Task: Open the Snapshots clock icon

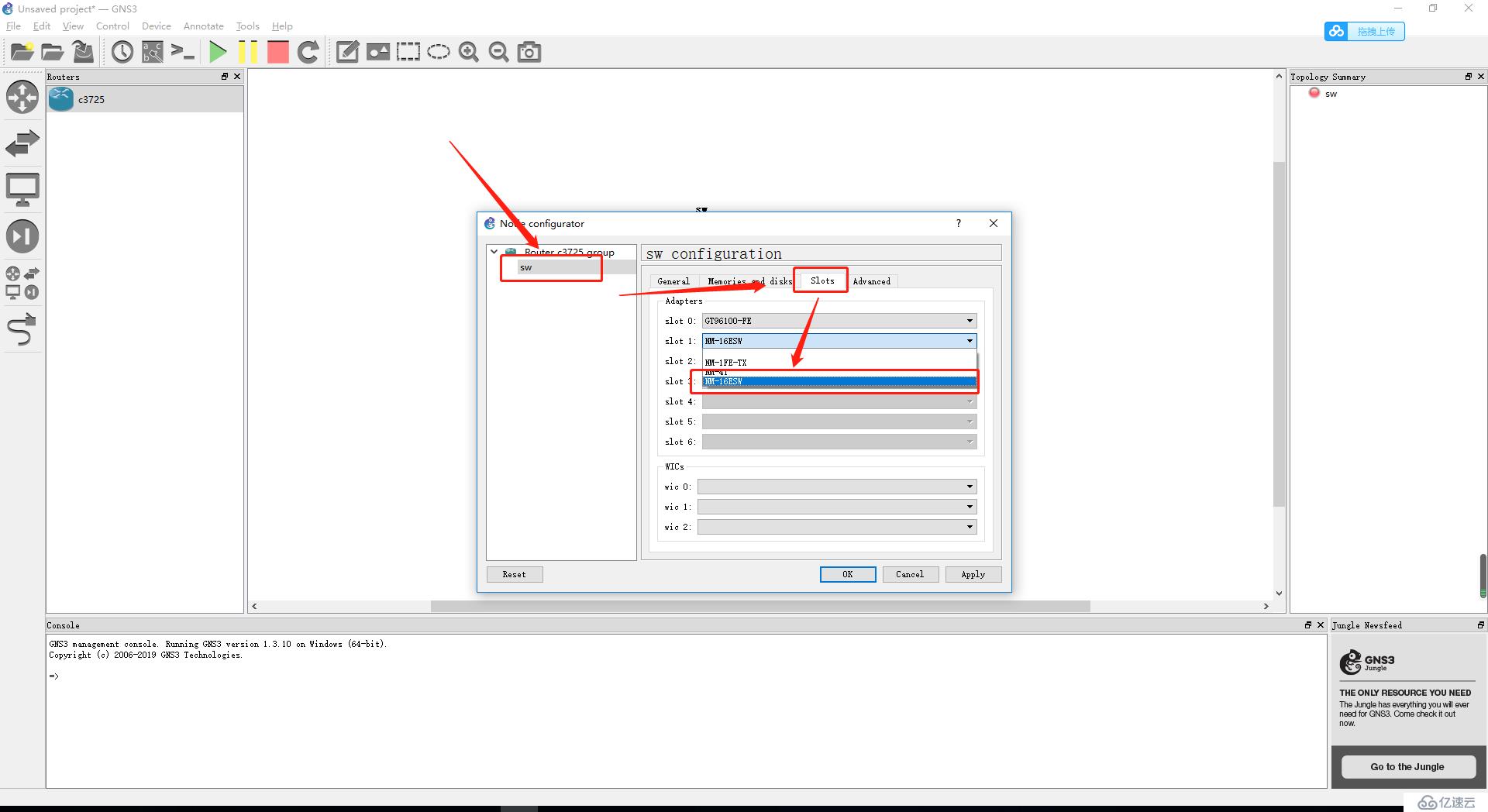Action: [122, 52]
